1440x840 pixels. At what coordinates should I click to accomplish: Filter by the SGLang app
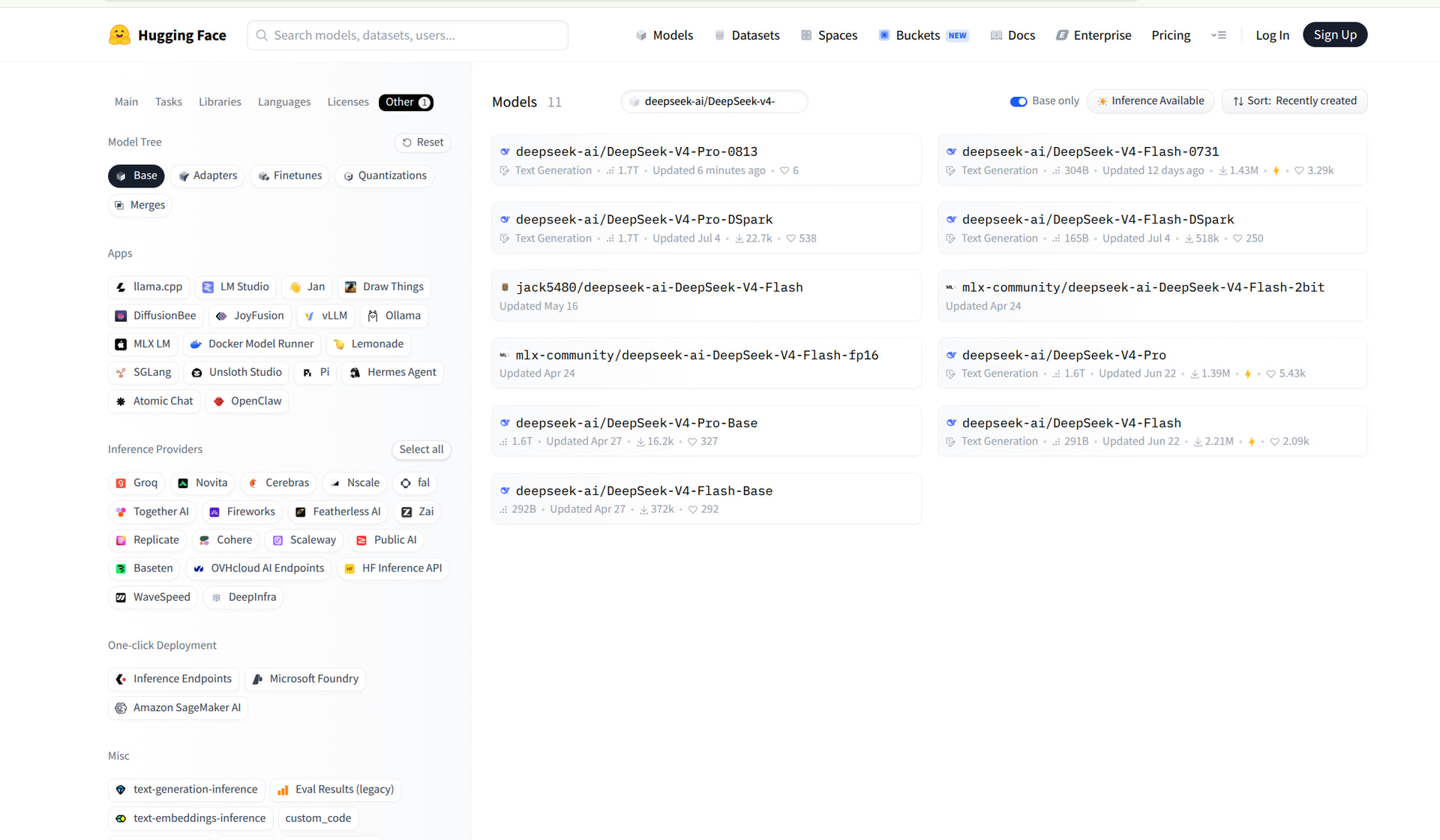pyautogui.click(x=143, y=373)
